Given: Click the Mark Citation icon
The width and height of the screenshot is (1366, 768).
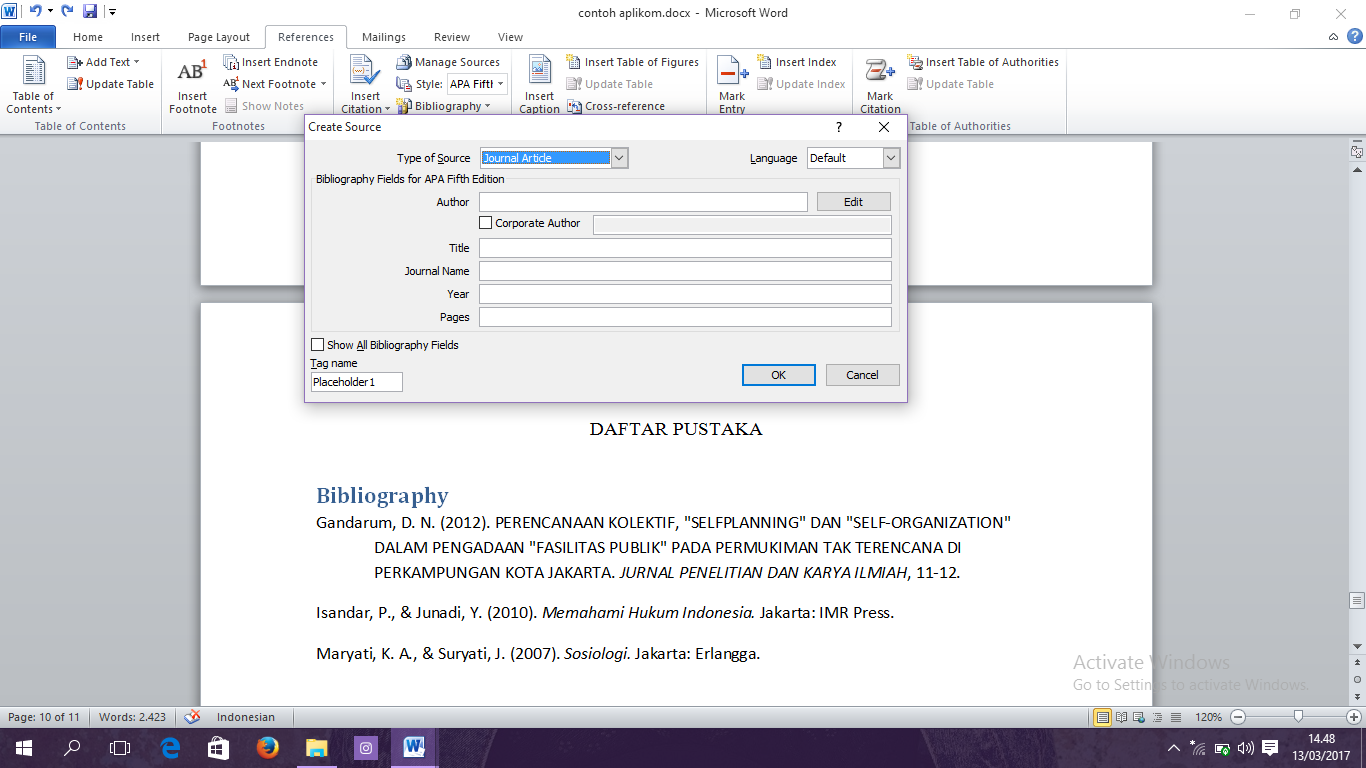Looking at the screenshot, I should coord(879,82).
